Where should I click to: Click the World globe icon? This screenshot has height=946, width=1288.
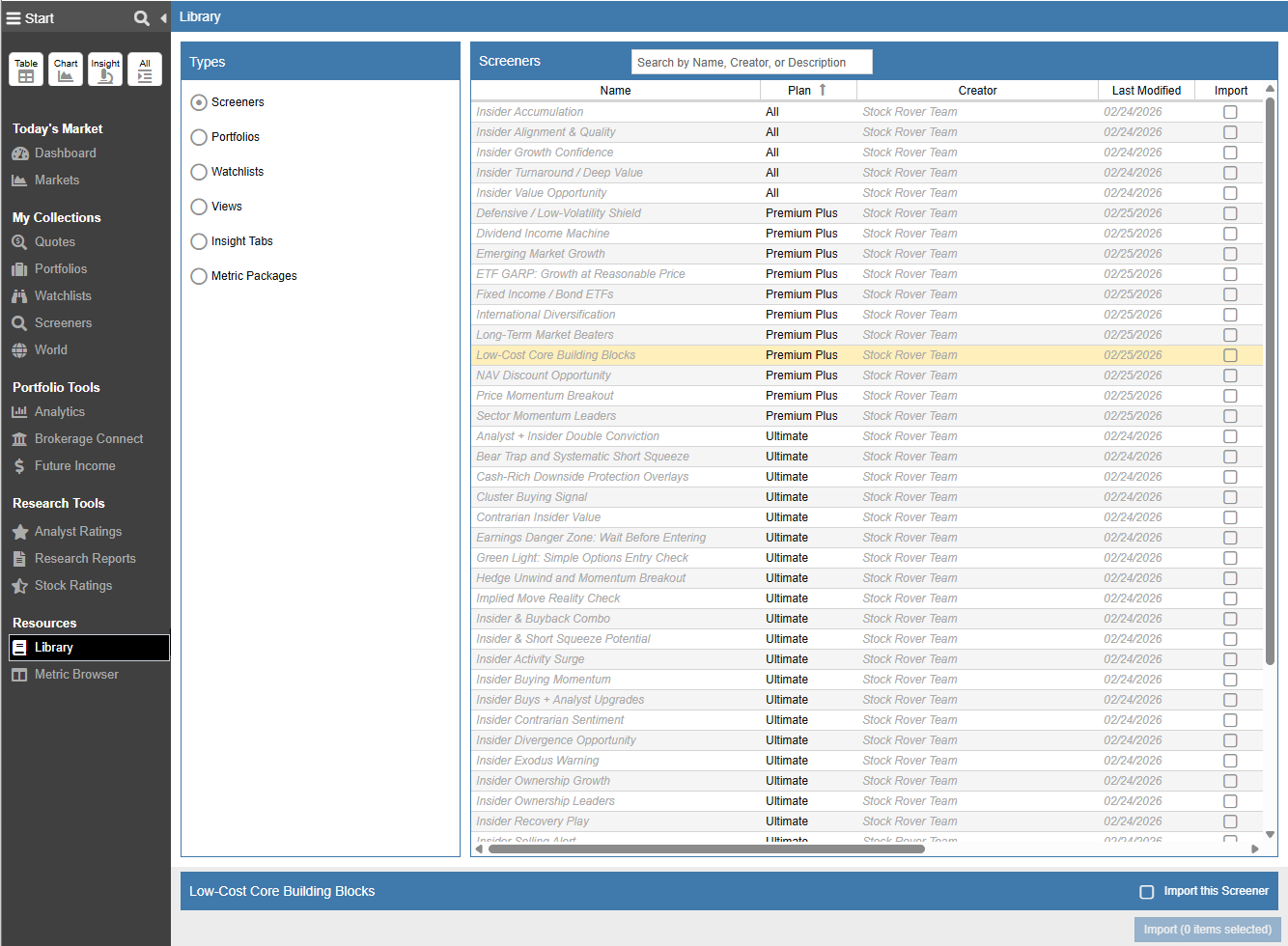pos(19,350)
